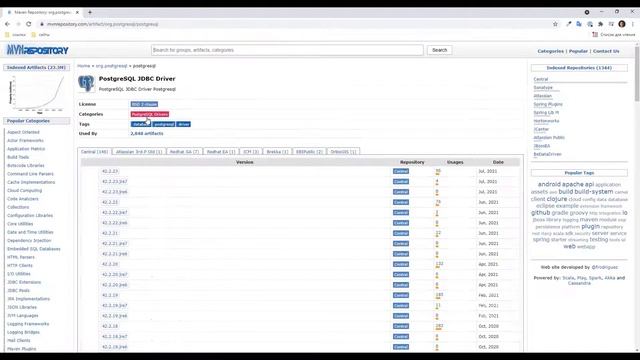Click the android popular tag
The image size is (640, 360).
(549, 184)
